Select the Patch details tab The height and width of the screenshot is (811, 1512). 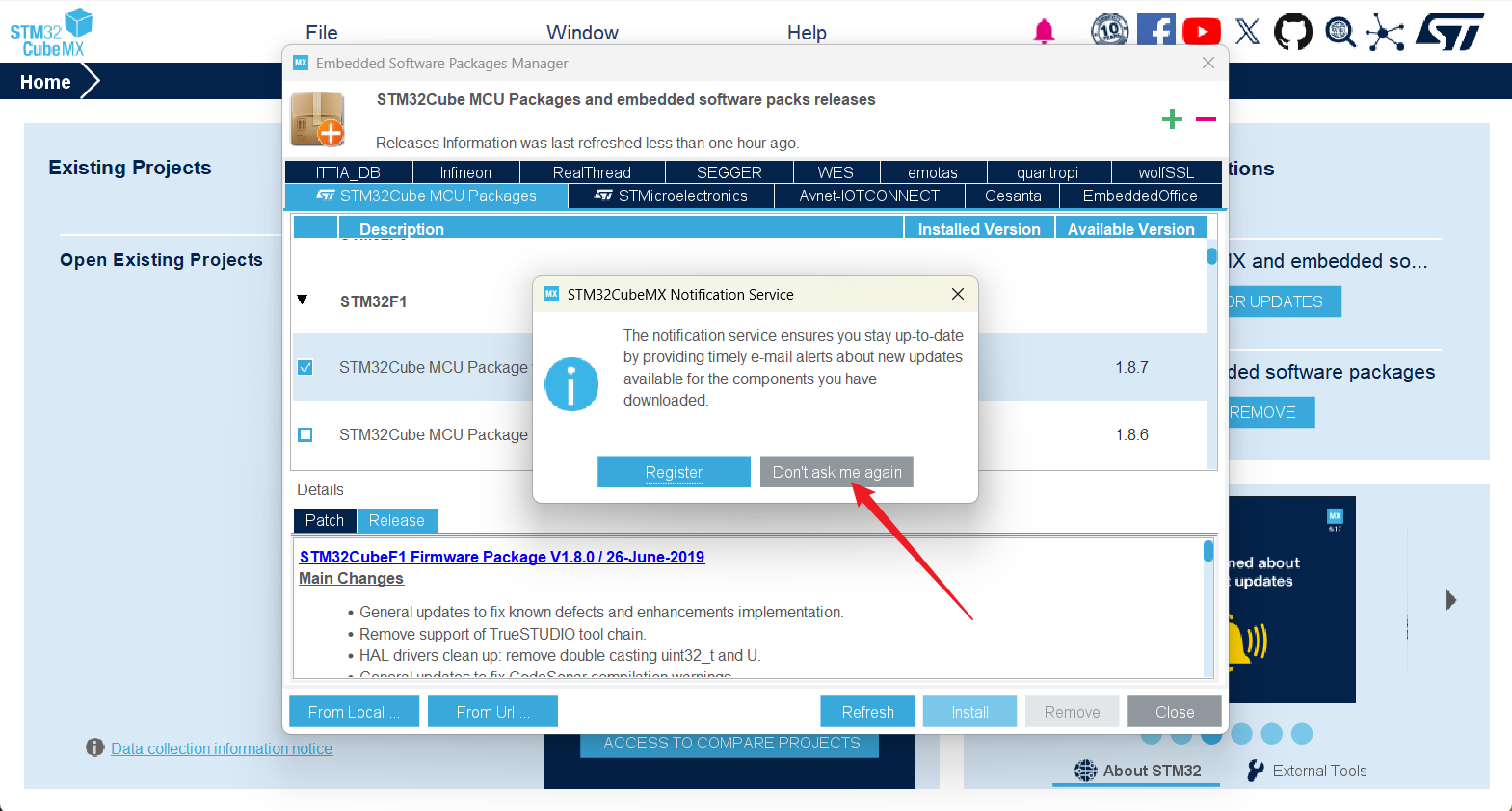[x=325, y=520]
